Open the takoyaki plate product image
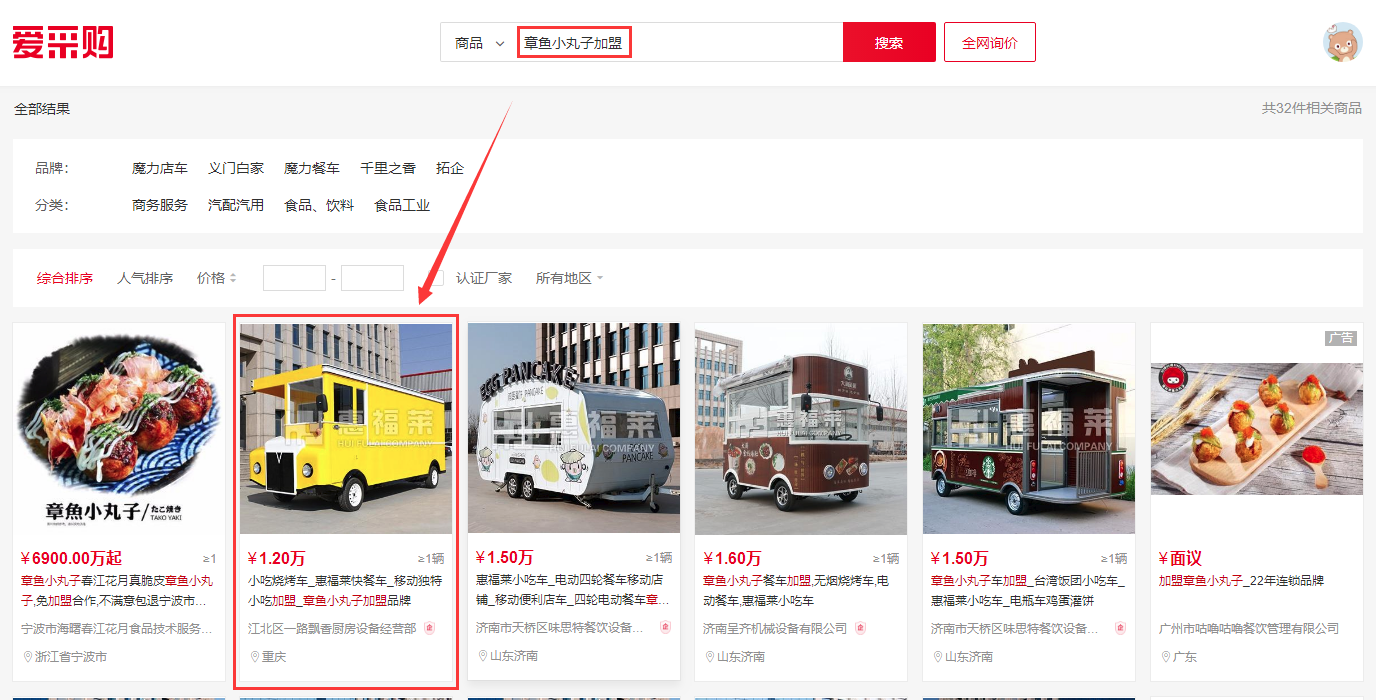 point(118,428)
